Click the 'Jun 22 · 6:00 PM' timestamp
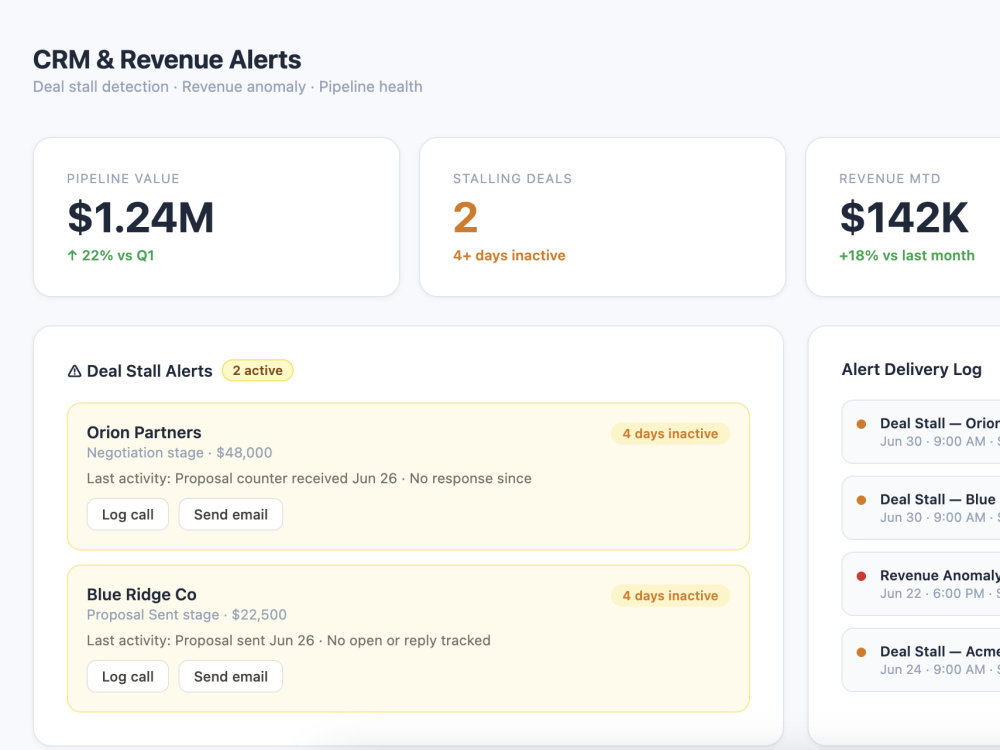 (932, 594)
